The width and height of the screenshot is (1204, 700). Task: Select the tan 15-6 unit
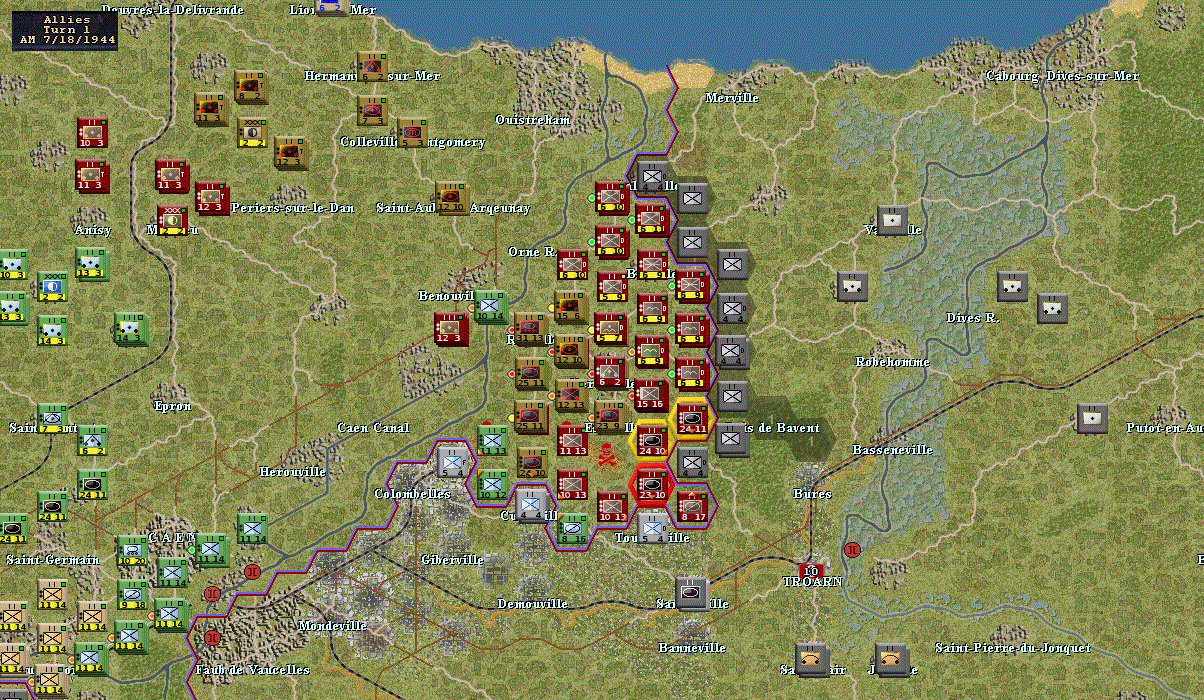(x=570, y=307)
